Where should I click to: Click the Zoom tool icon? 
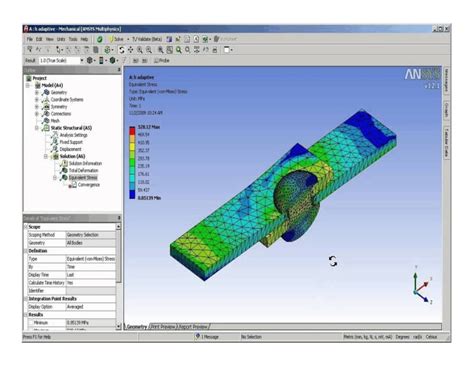(x=140, y=50)
